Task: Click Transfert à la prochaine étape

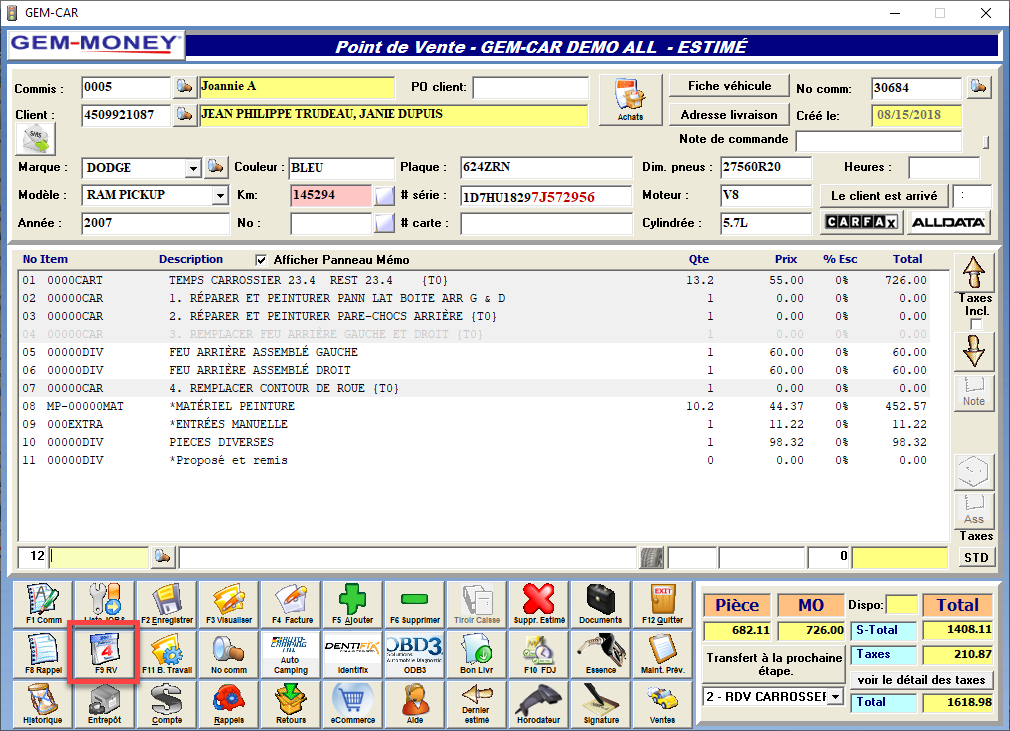Action: tap(774, 664)
